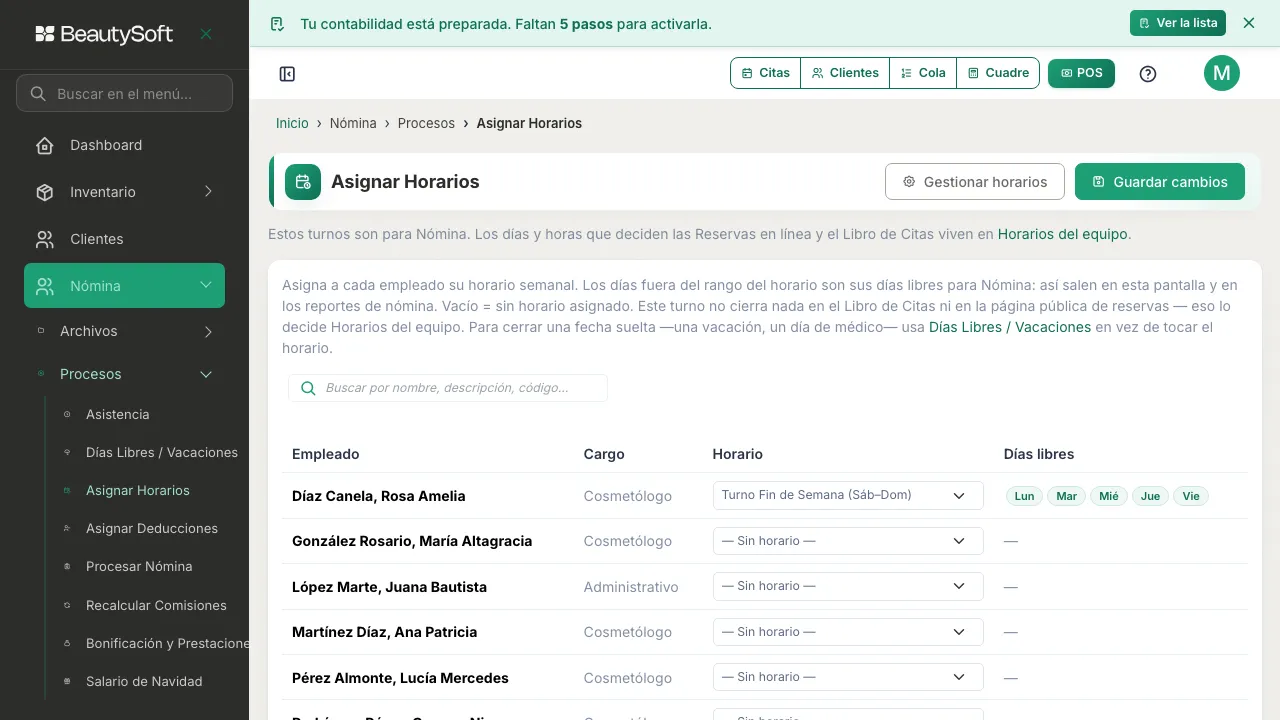
Task: Focus the sidebar menu search field
Action: point(124,94)
